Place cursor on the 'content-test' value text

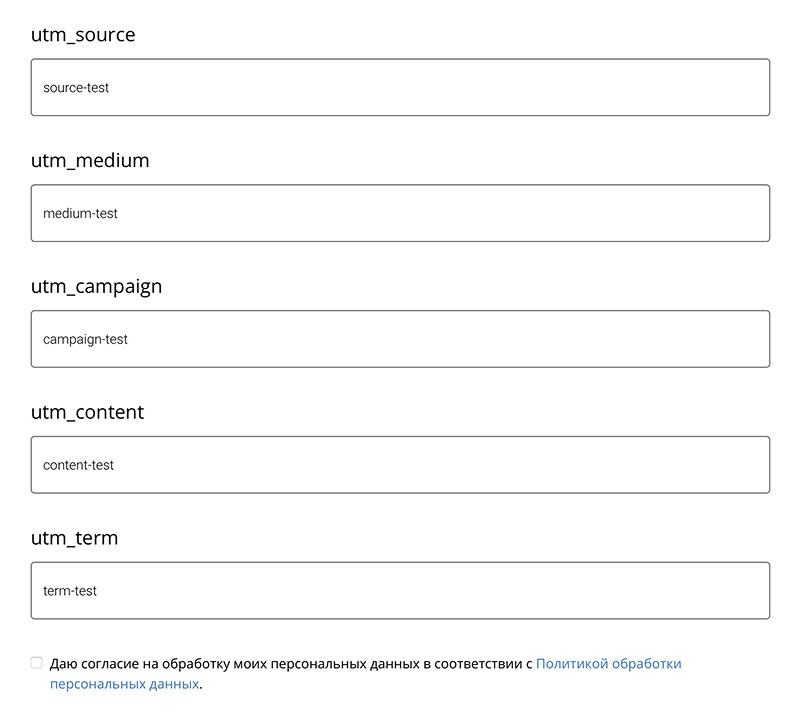78,465
